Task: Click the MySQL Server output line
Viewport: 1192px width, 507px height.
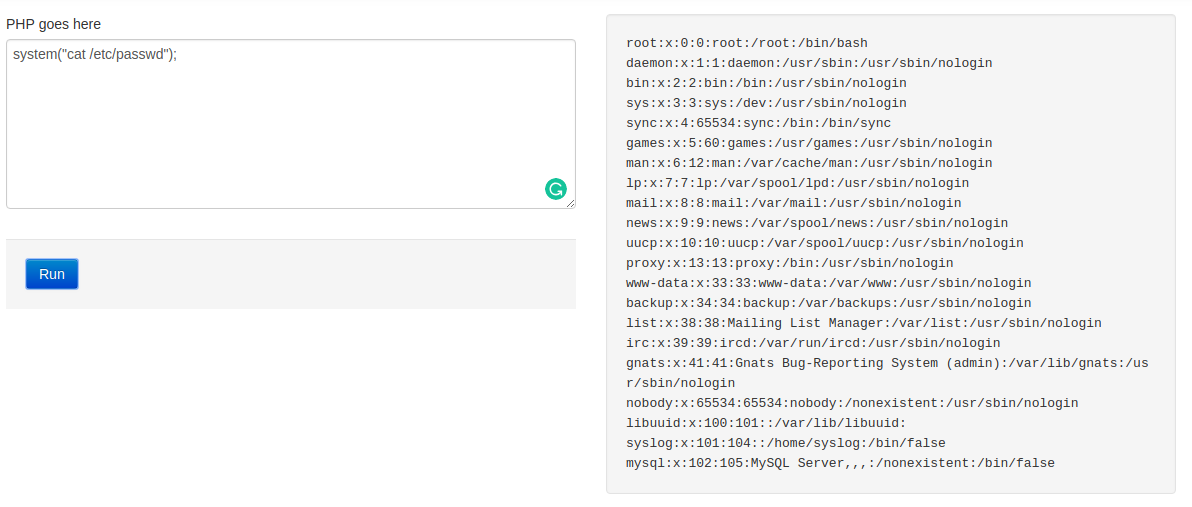Action: click(x=840, y=463)
